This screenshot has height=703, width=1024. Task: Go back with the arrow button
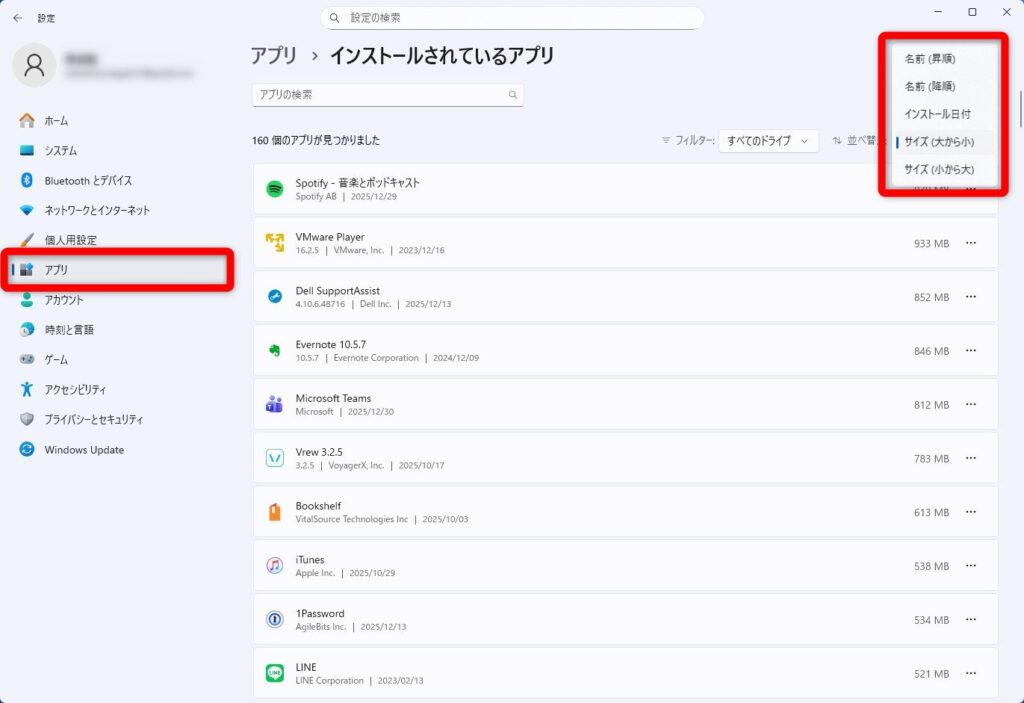click(x=17, y=18)
